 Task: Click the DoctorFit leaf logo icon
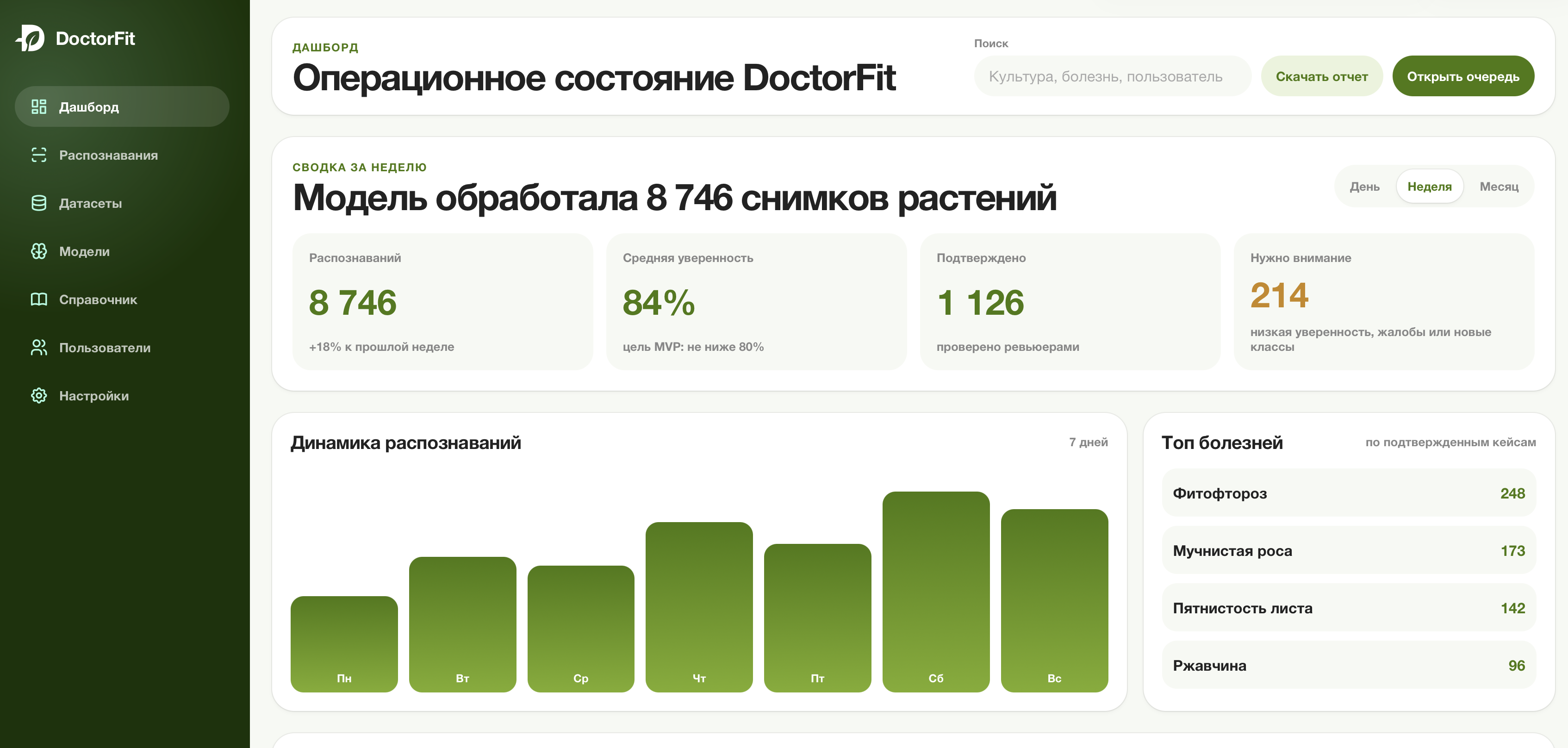[x=31, y=38]
